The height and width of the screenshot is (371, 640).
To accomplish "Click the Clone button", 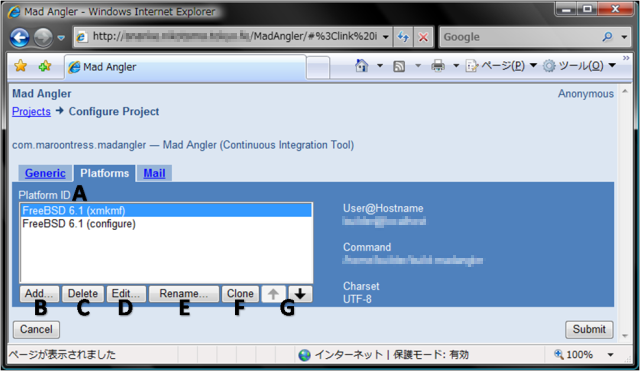I will point(240,293).
